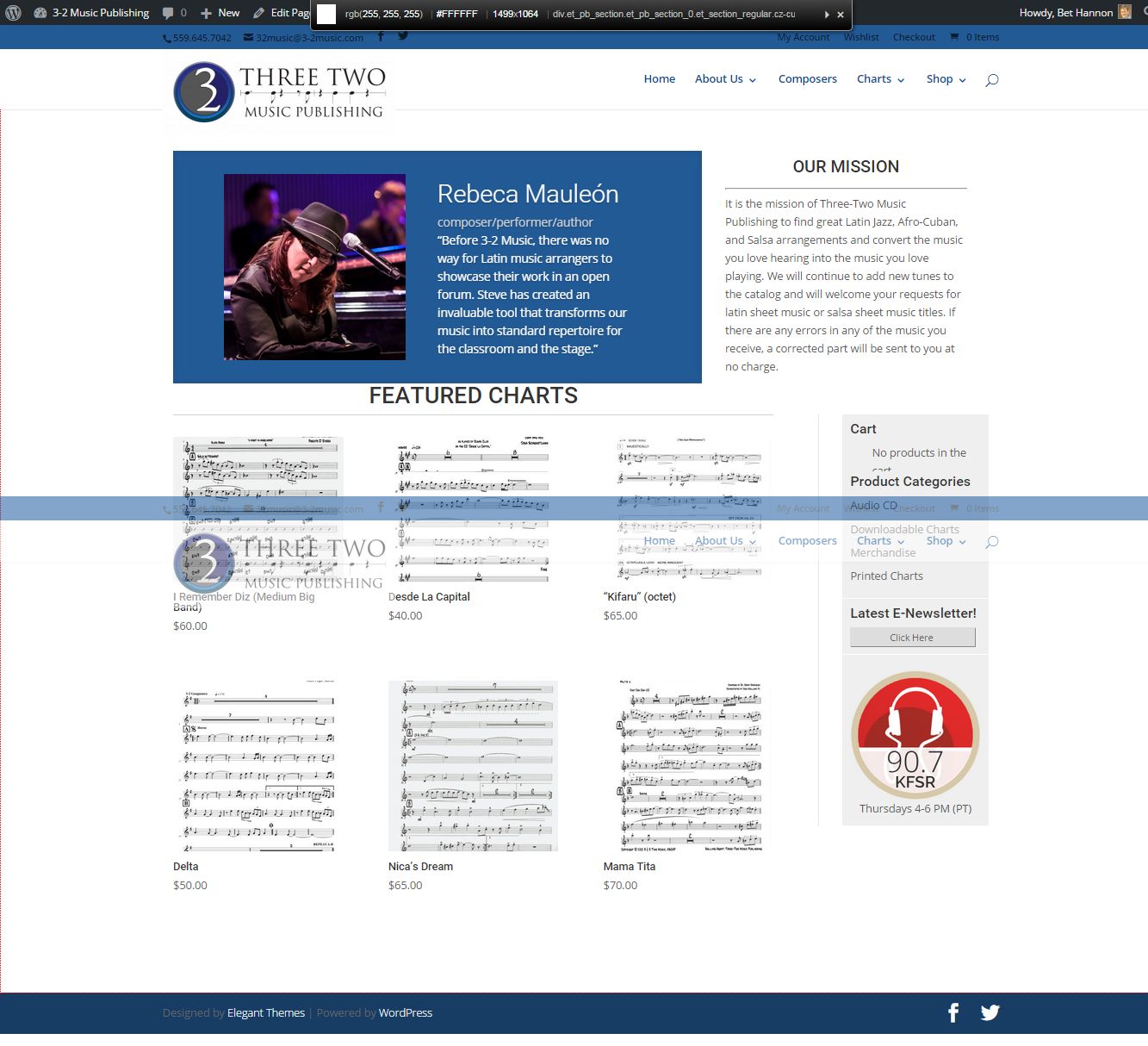Open the Nica's Dream sheet music thumbnail

click(473, 766)
